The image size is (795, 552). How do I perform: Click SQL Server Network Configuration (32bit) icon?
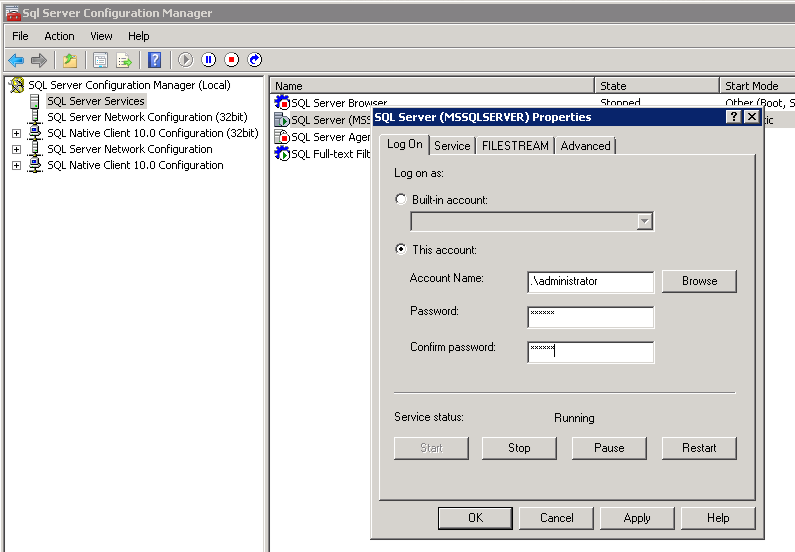tap(35, 117)
